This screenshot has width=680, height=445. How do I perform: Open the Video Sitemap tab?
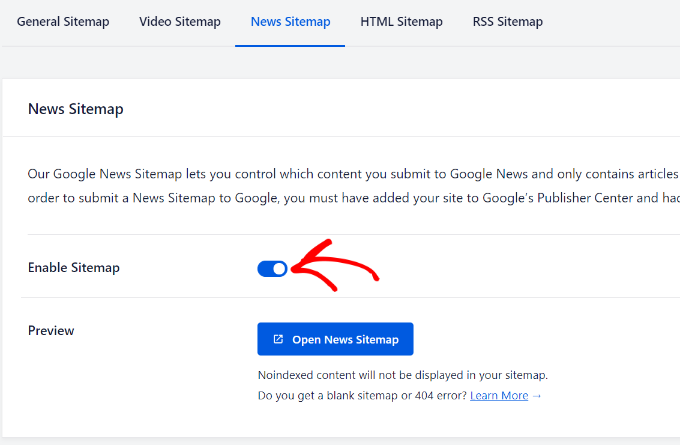coord(180,22)
